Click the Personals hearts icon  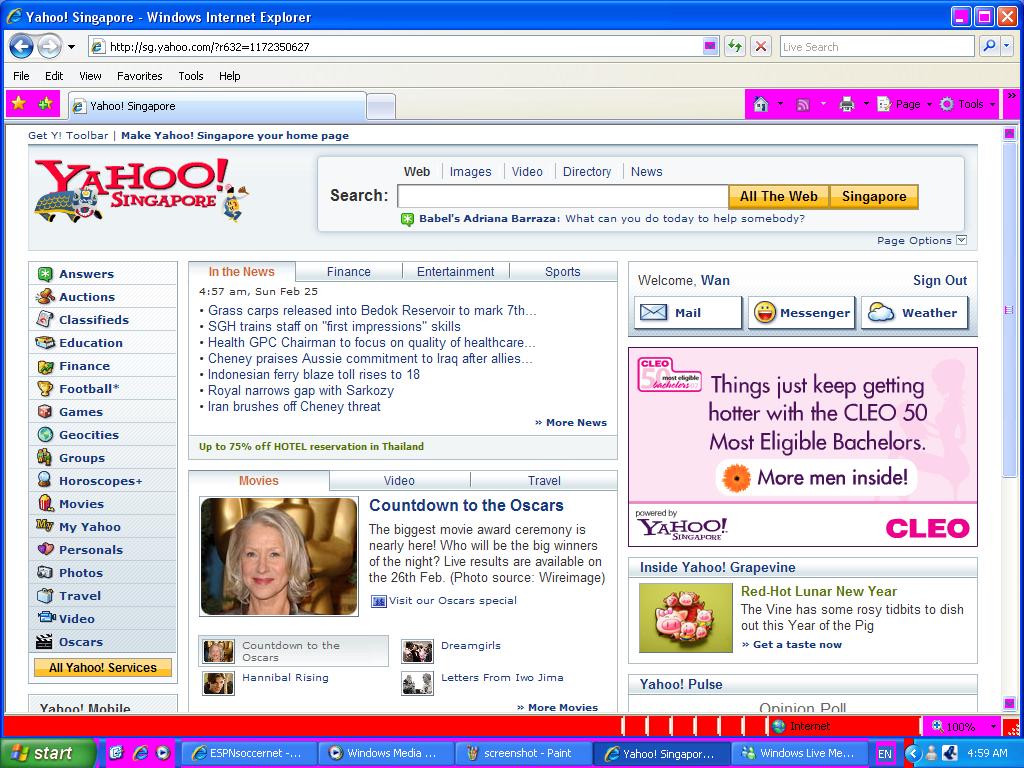[45, 550]
